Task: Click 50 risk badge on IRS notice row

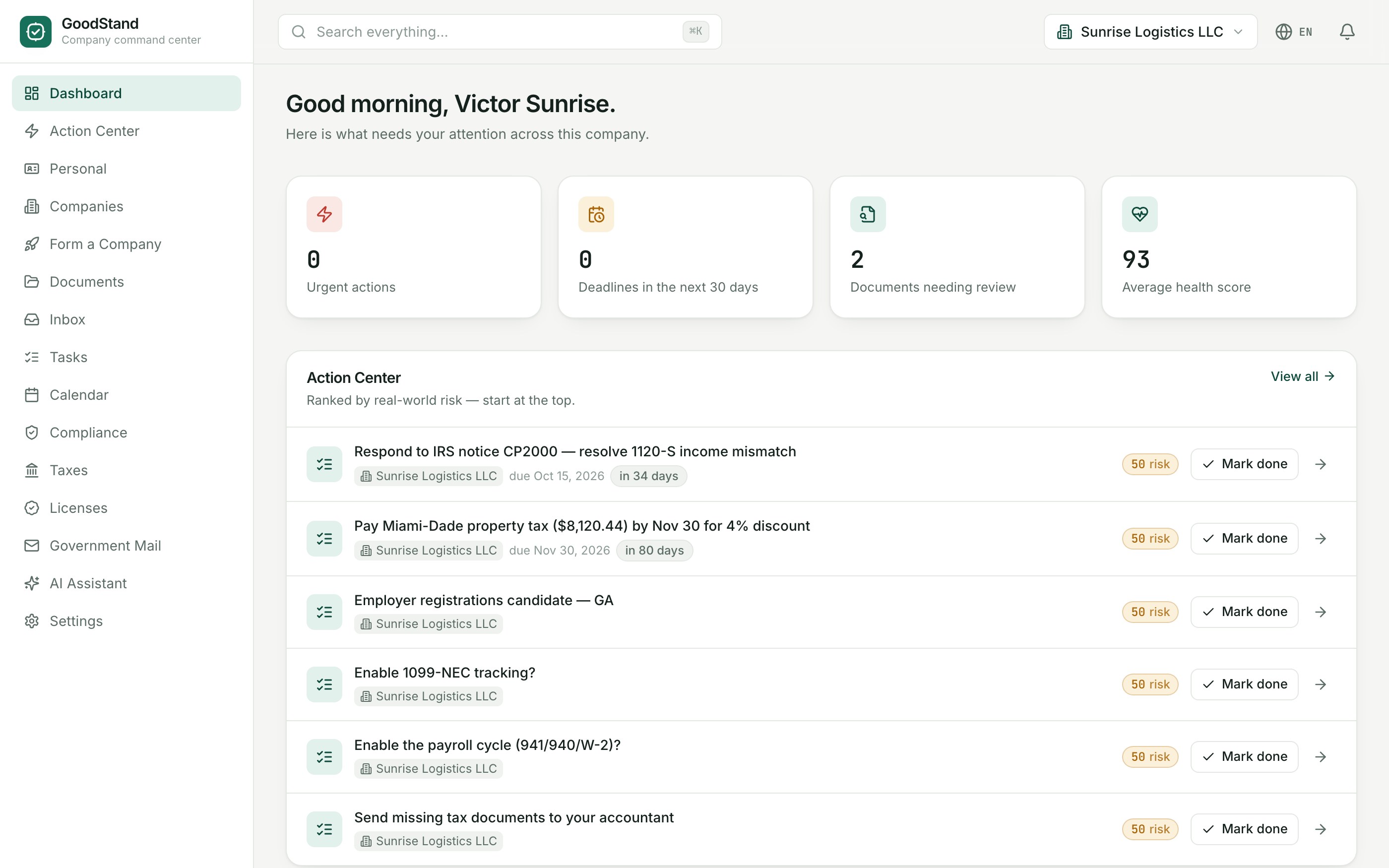Action: 1150,464
